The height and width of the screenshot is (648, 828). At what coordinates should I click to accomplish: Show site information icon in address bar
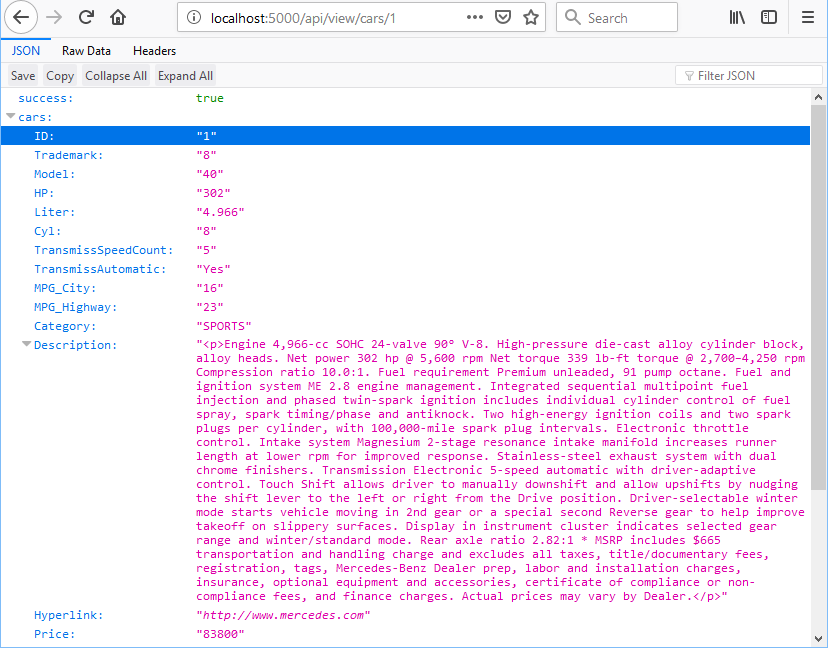click(x=194, y=17)
